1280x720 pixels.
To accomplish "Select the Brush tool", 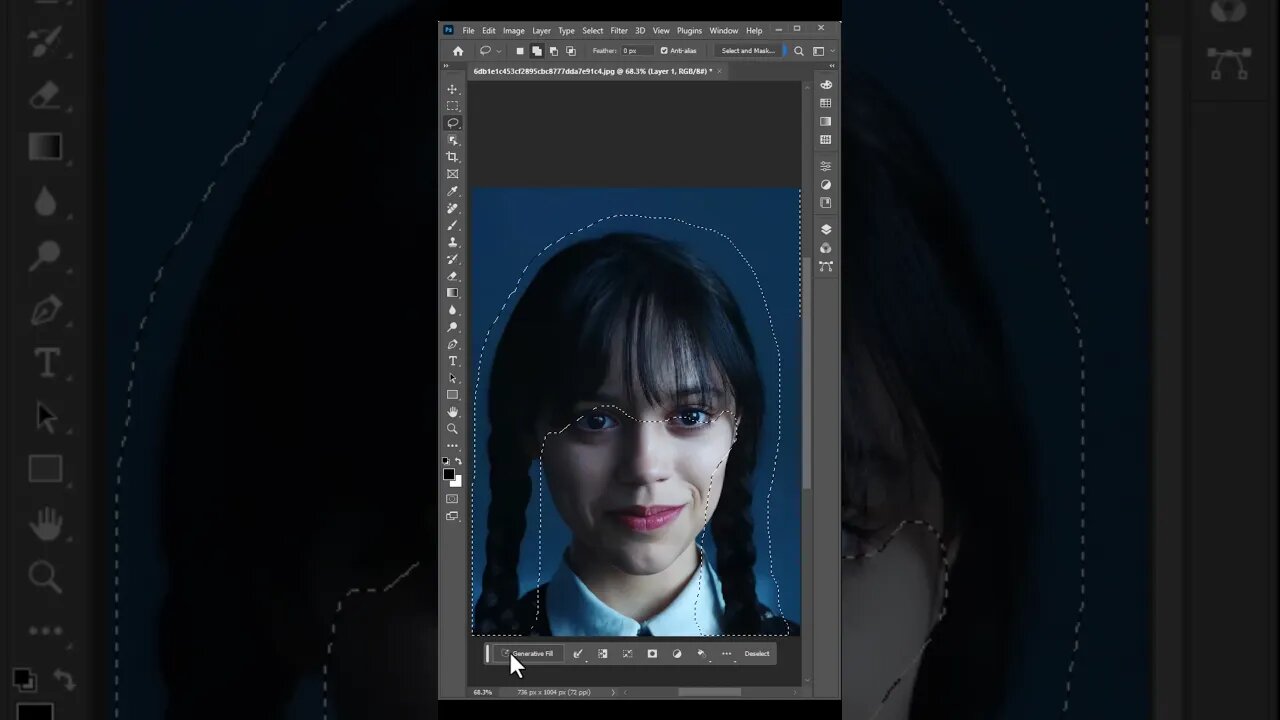I will pyautogui.click(x=452, y=225).
